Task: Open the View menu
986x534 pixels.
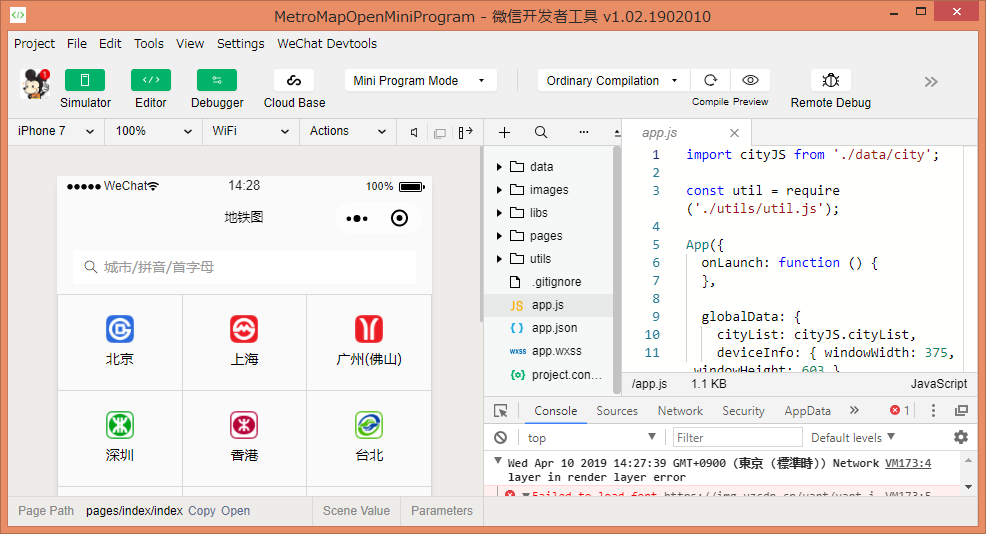Action: click(190, 43)
